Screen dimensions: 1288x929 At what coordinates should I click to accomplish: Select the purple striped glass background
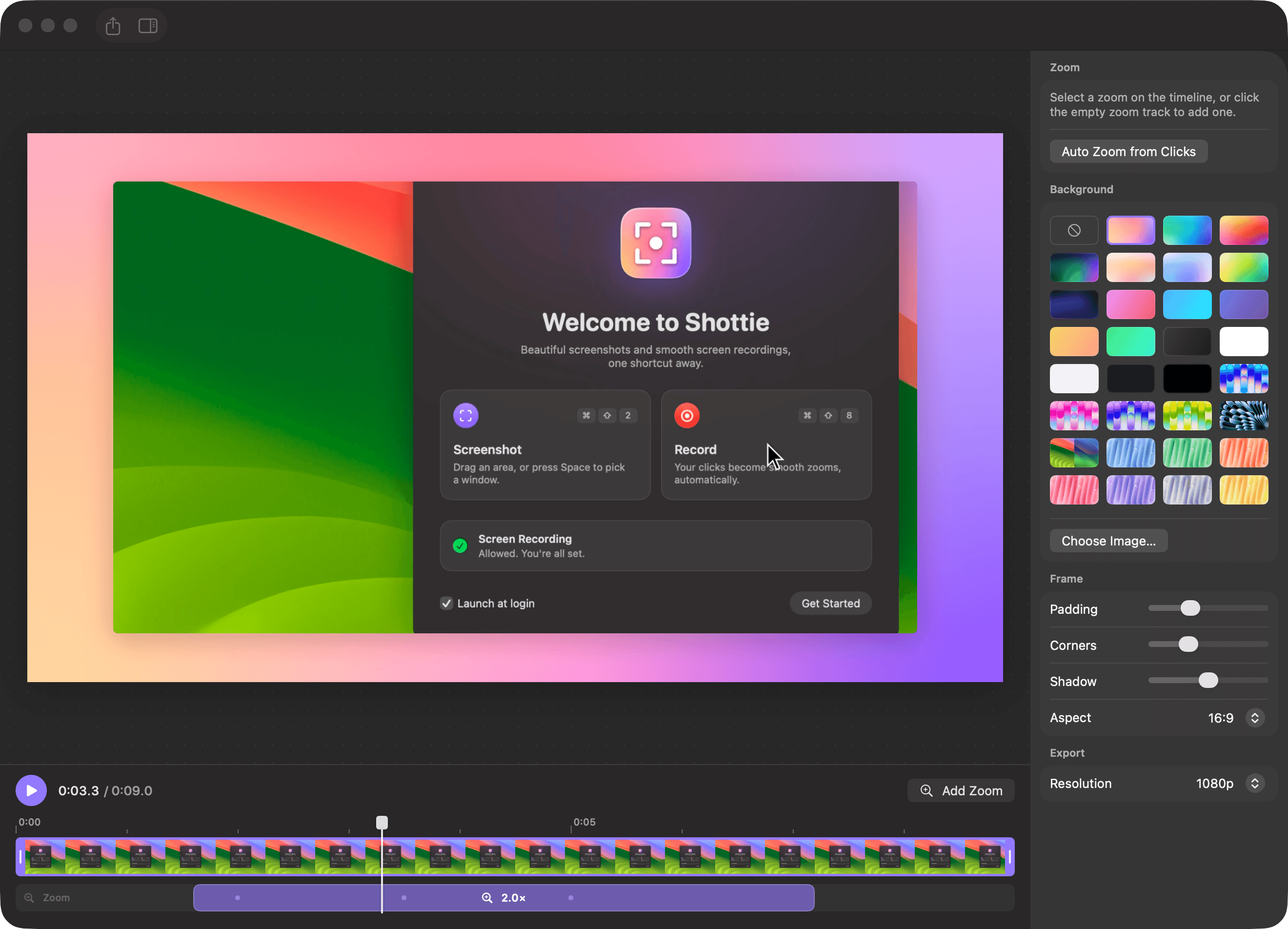[1131, 489]
